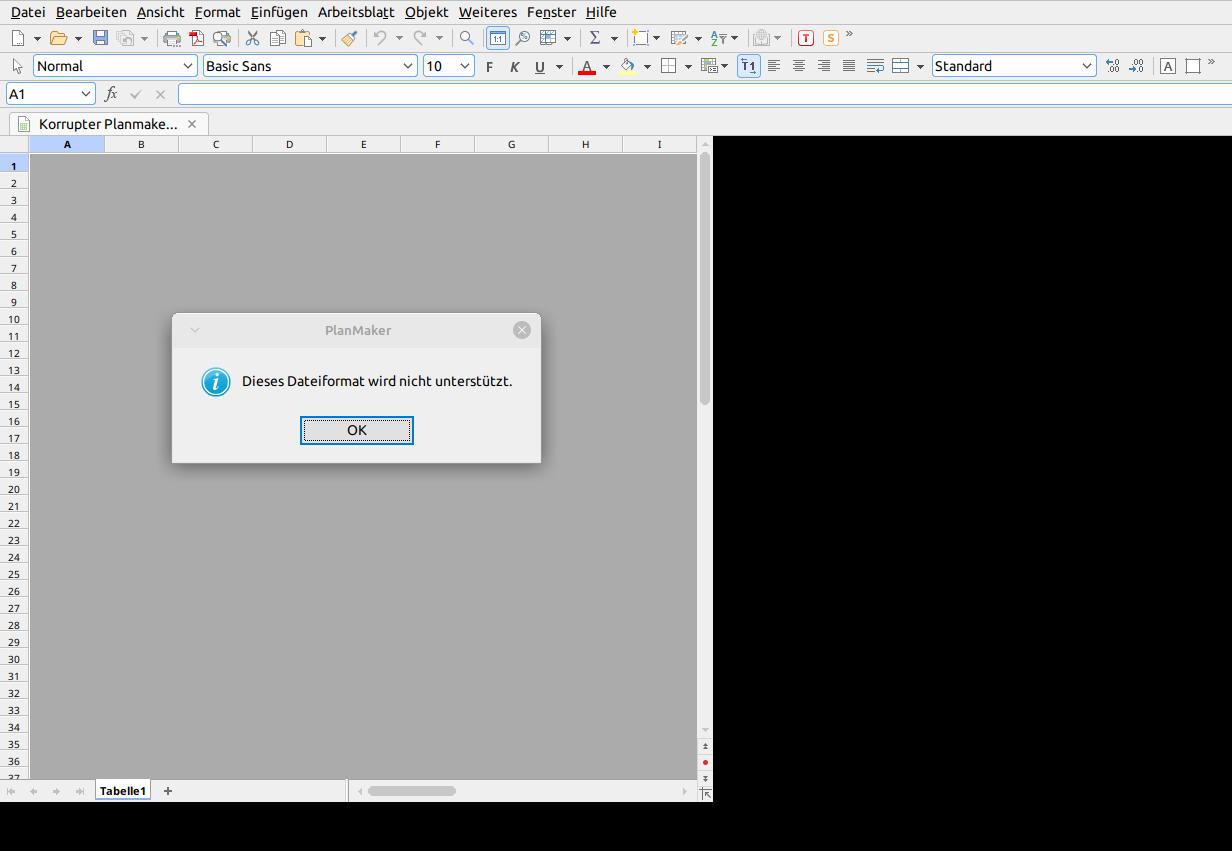The width and height of the screenshot is (1232, 851).
Task: Toggle justified alignment
Action: click(x=849, y=66)
